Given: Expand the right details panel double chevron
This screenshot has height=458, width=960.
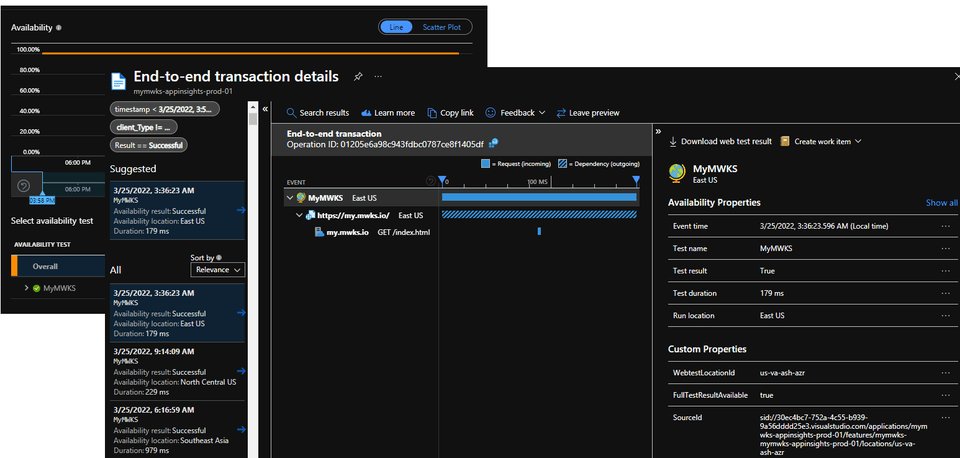Looking at the screenshot, I should [x=658, y=131].
